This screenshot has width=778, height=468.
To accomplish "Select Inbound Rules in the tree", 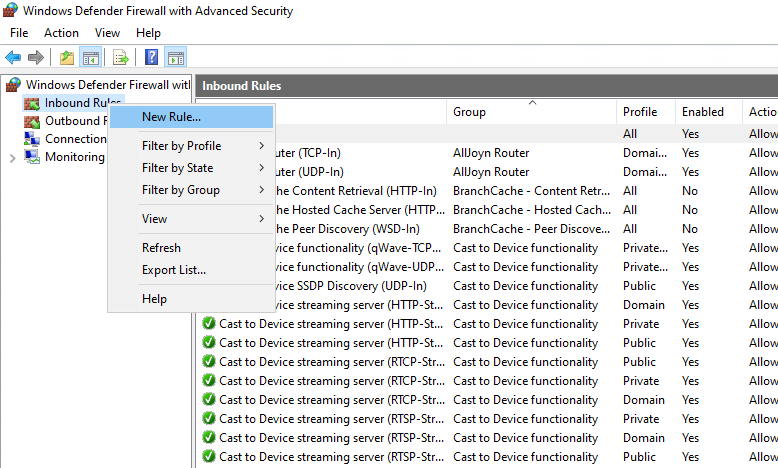I will [x=82, y=103].
